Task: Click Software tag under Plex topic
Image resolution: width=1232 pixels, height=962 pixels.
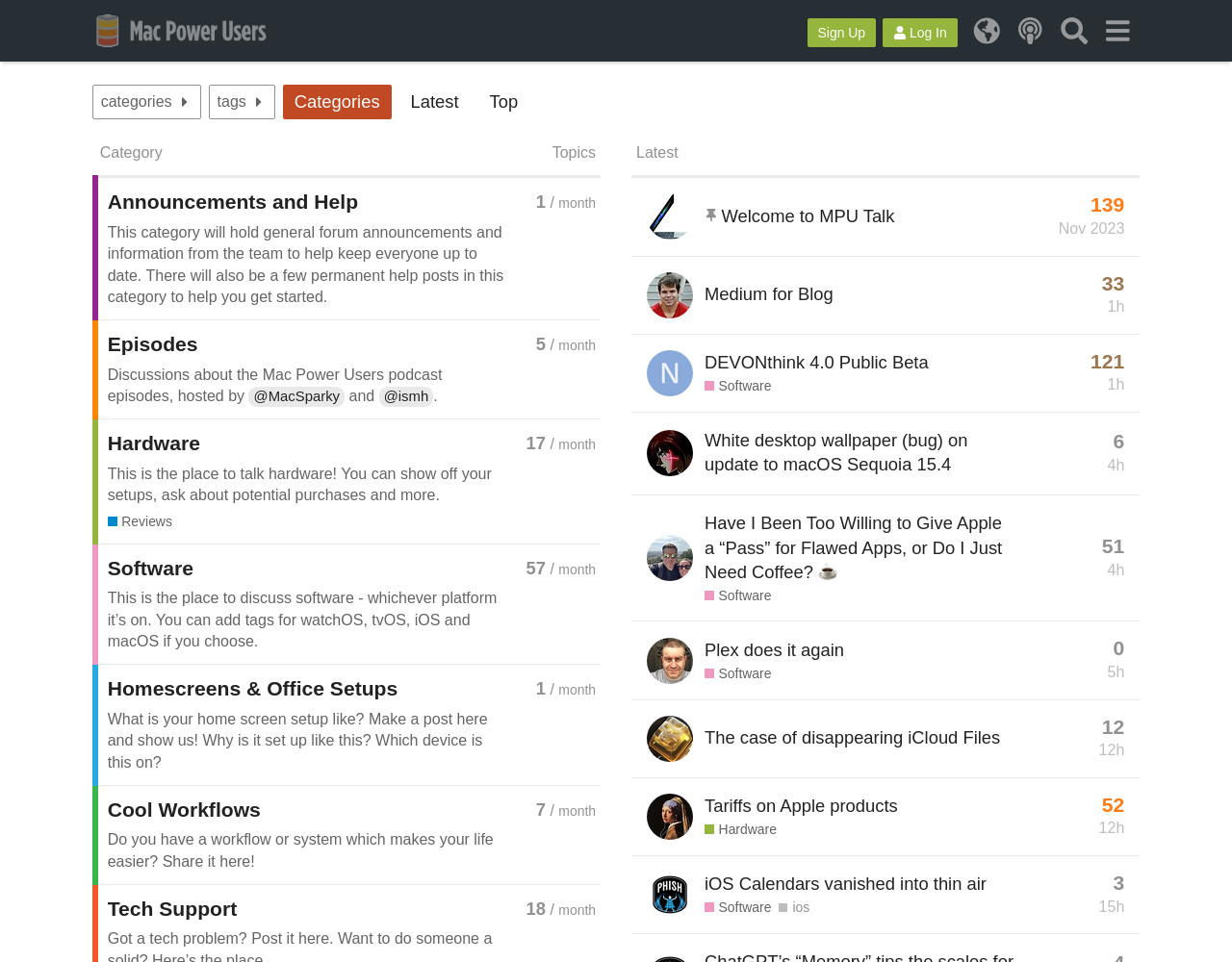Action: (738, 673)
